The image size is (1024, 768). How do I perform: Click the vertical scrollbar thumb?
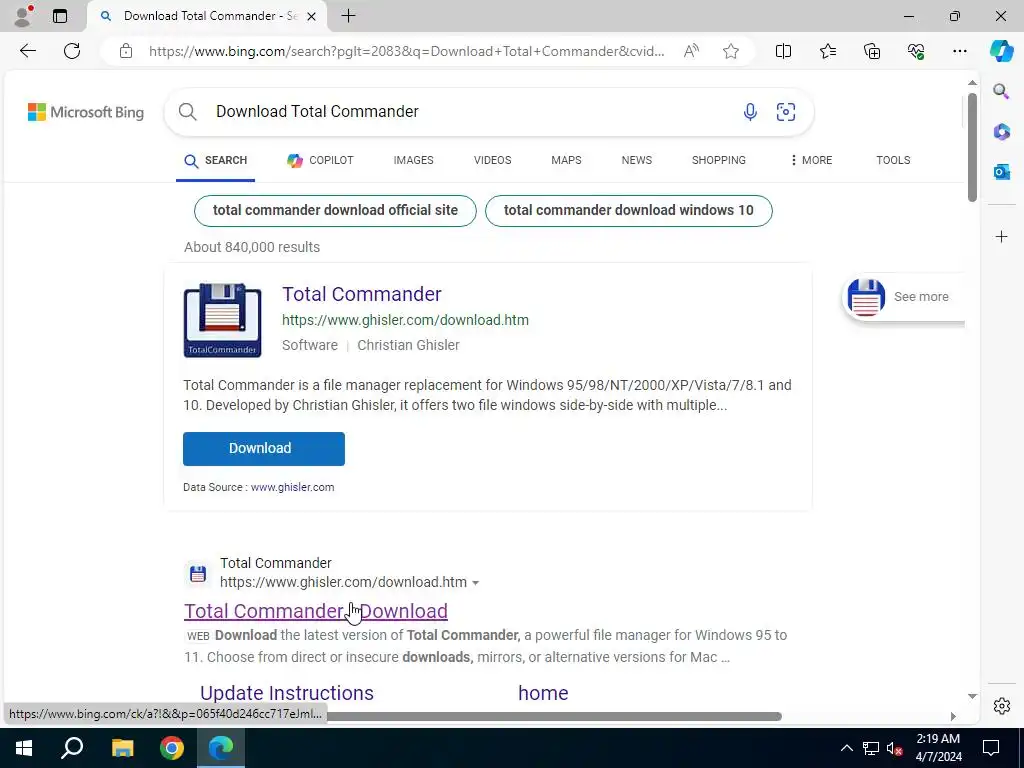(972, 147)
